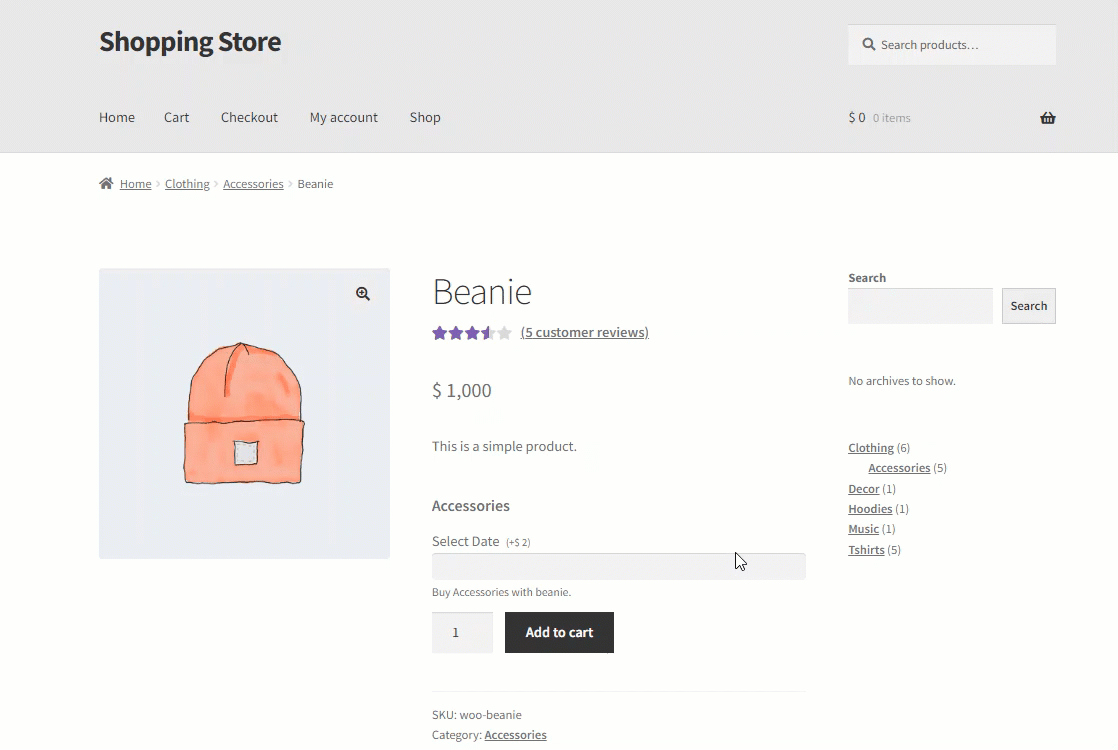Open the Beanie product image

tap(245, 413)
